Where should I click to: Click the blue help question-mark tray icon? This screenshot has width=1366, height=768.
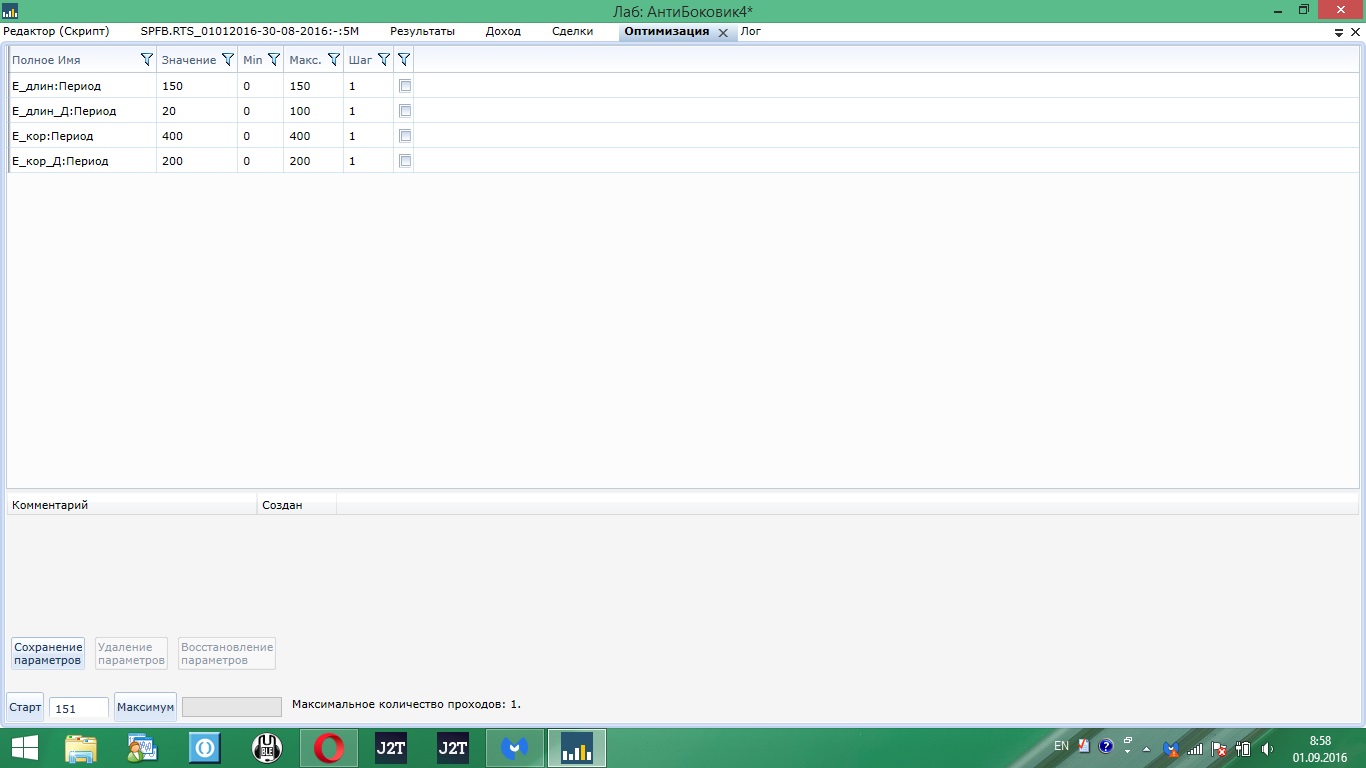[1105, 746]
